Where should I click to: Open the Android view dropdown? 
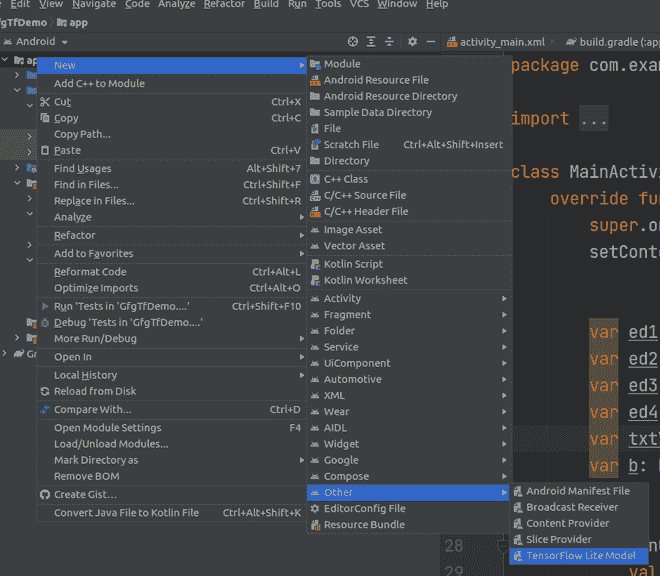[42, 42]
